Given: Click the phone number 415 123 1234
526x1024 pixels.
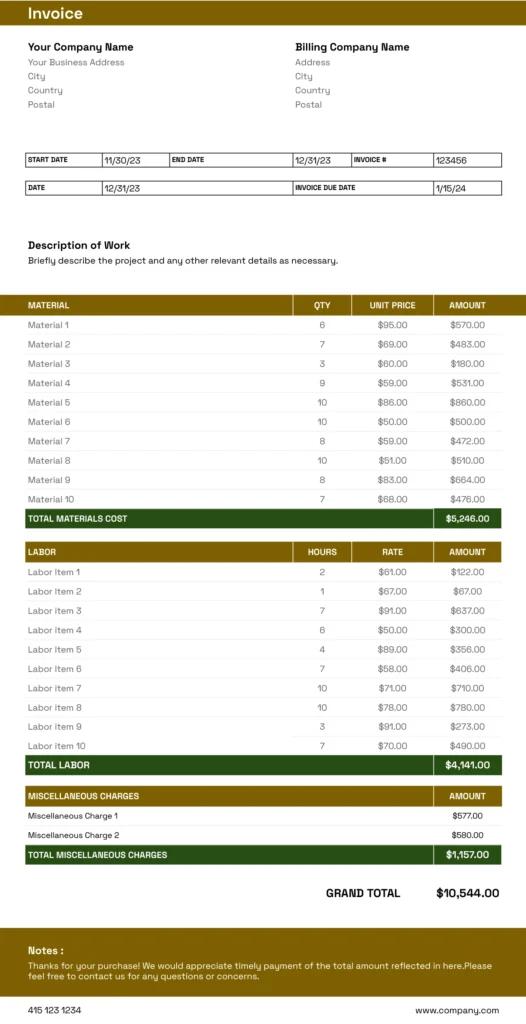Looking at the screenshot, I should point(55,1010).
